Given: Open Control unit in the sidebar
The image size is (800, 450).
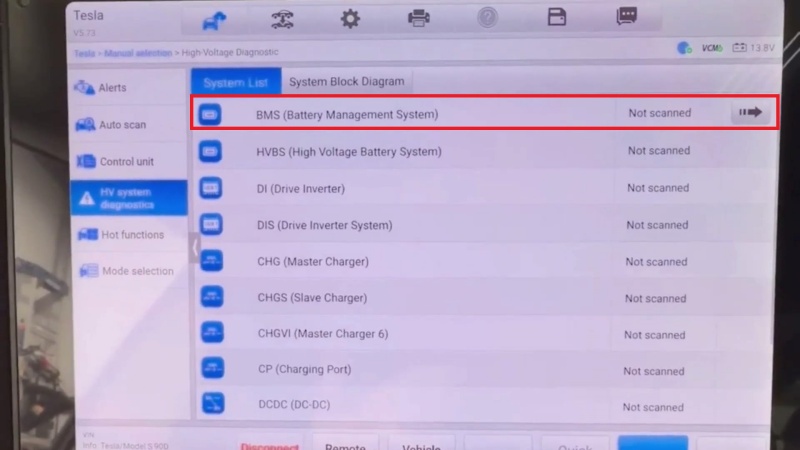Looking at the screenshot, I should coord(129,161).
